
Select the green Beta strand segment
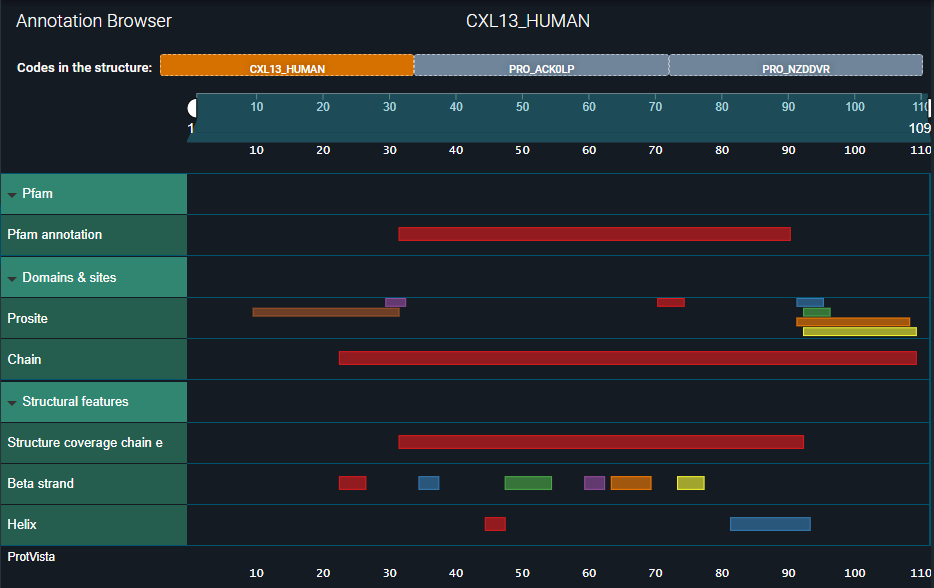(528, 483)
